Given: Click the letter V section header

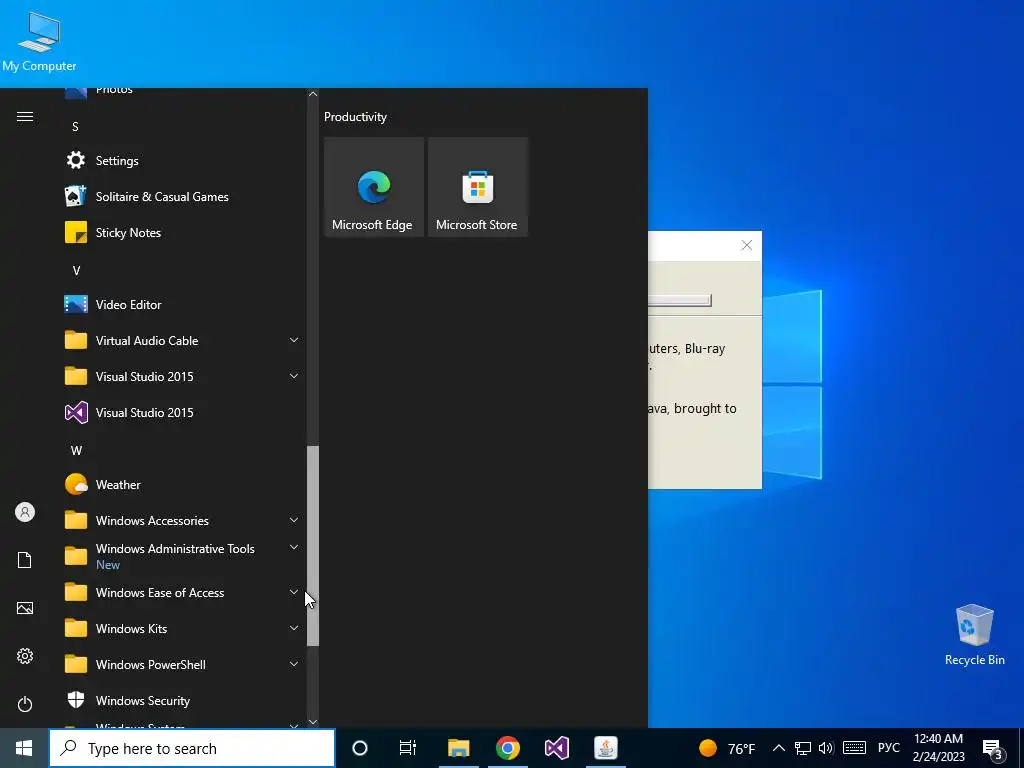Looking at the screenshot, I should click(x=76, y=270).
